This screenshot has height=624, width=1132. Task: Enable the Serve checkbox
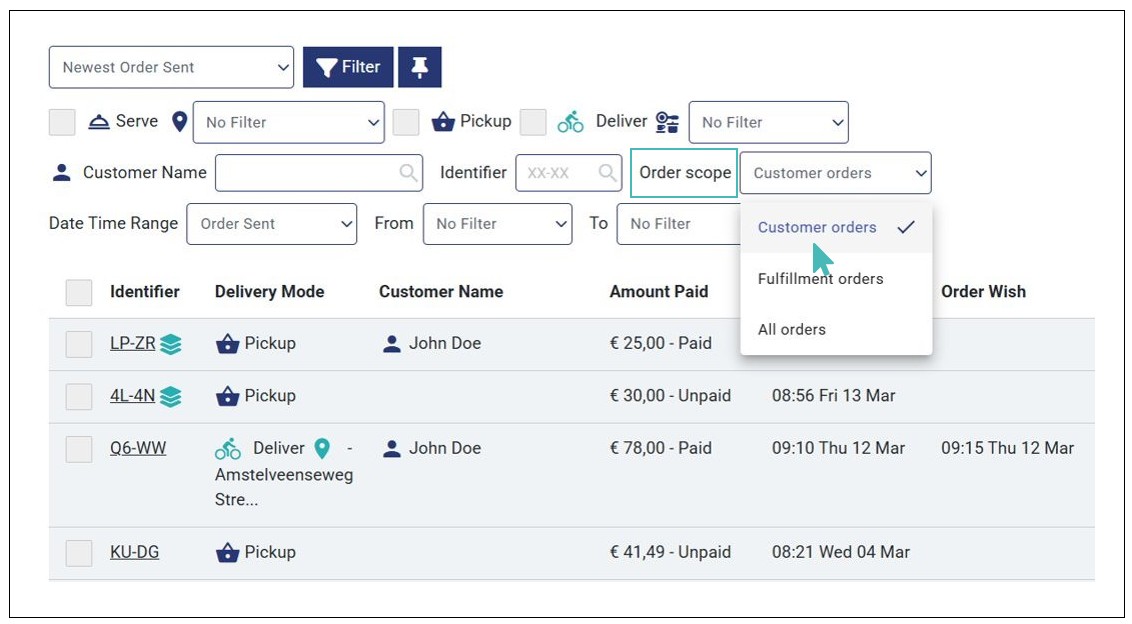pyautogui.click(x=62, y=122)
